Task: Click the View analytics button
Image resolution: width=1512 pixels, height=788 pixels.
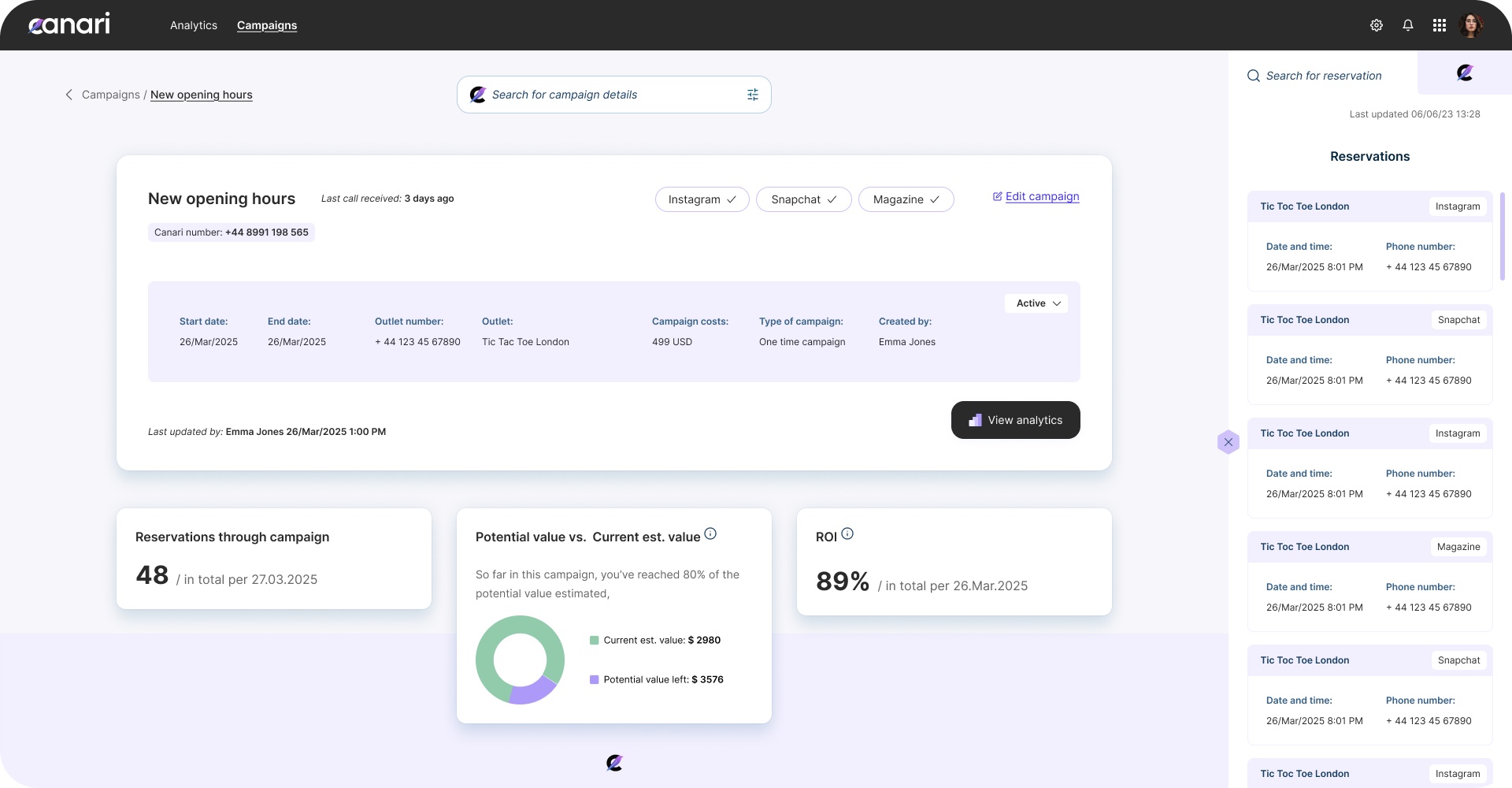Action: (1015, 420)
